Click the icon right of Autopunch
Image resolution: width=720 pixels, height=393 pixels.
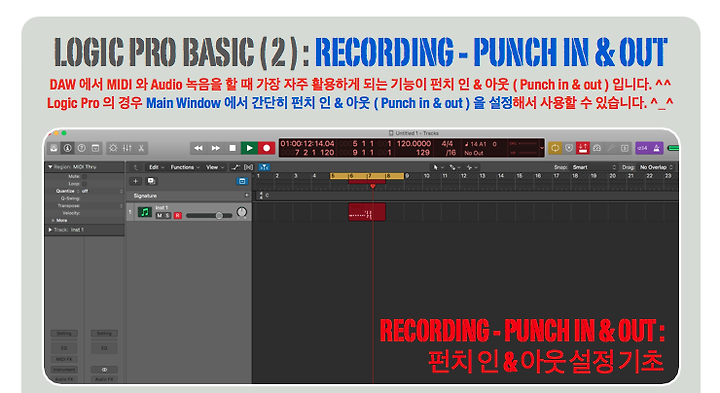(597, 148)
